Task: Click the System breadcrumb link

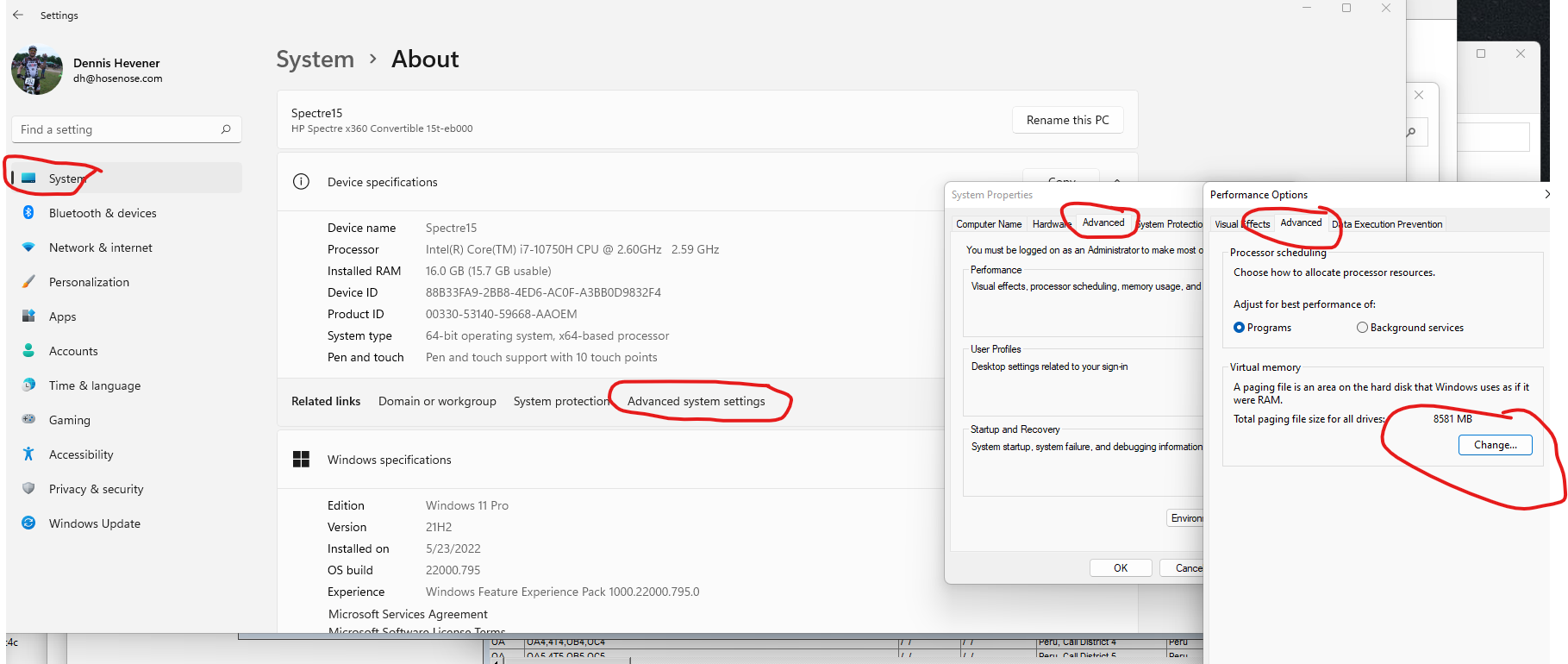Action: tap(315, 60)
